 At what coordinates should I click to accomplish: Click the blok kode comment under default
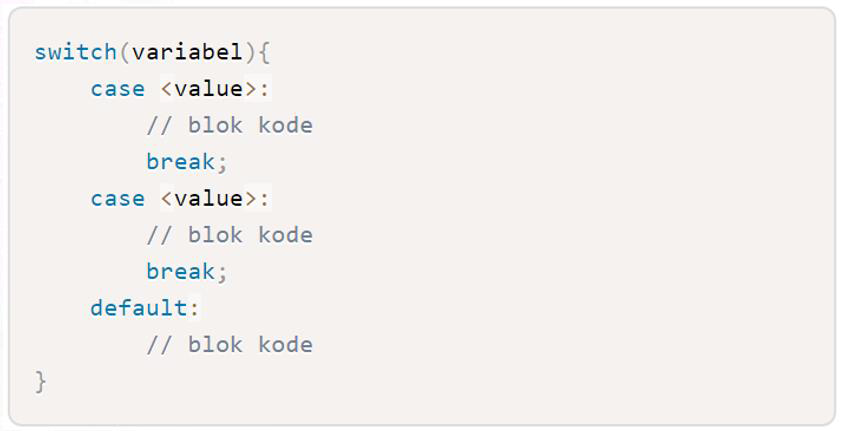[230, 344]
